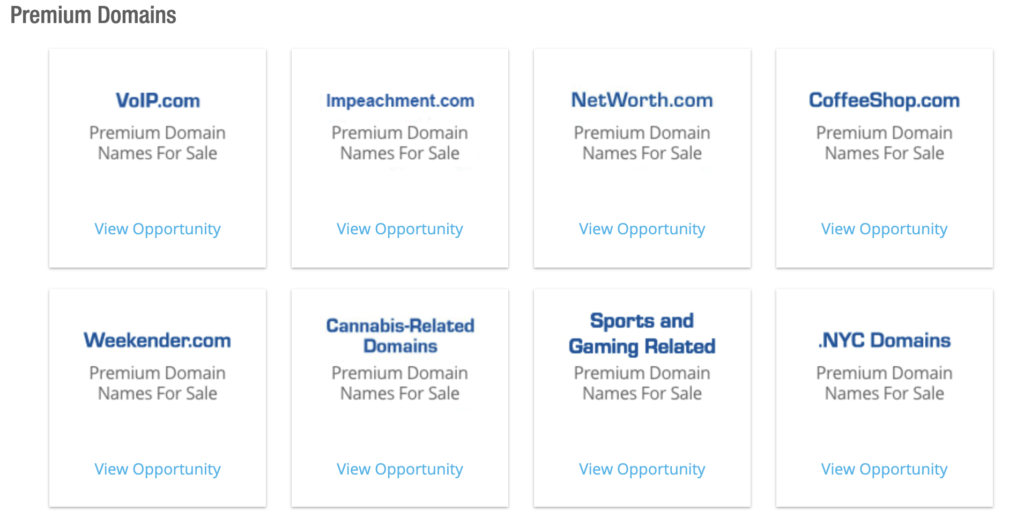
Task: Select the VoIP.com domain title
Action: [x=157, y=101]
